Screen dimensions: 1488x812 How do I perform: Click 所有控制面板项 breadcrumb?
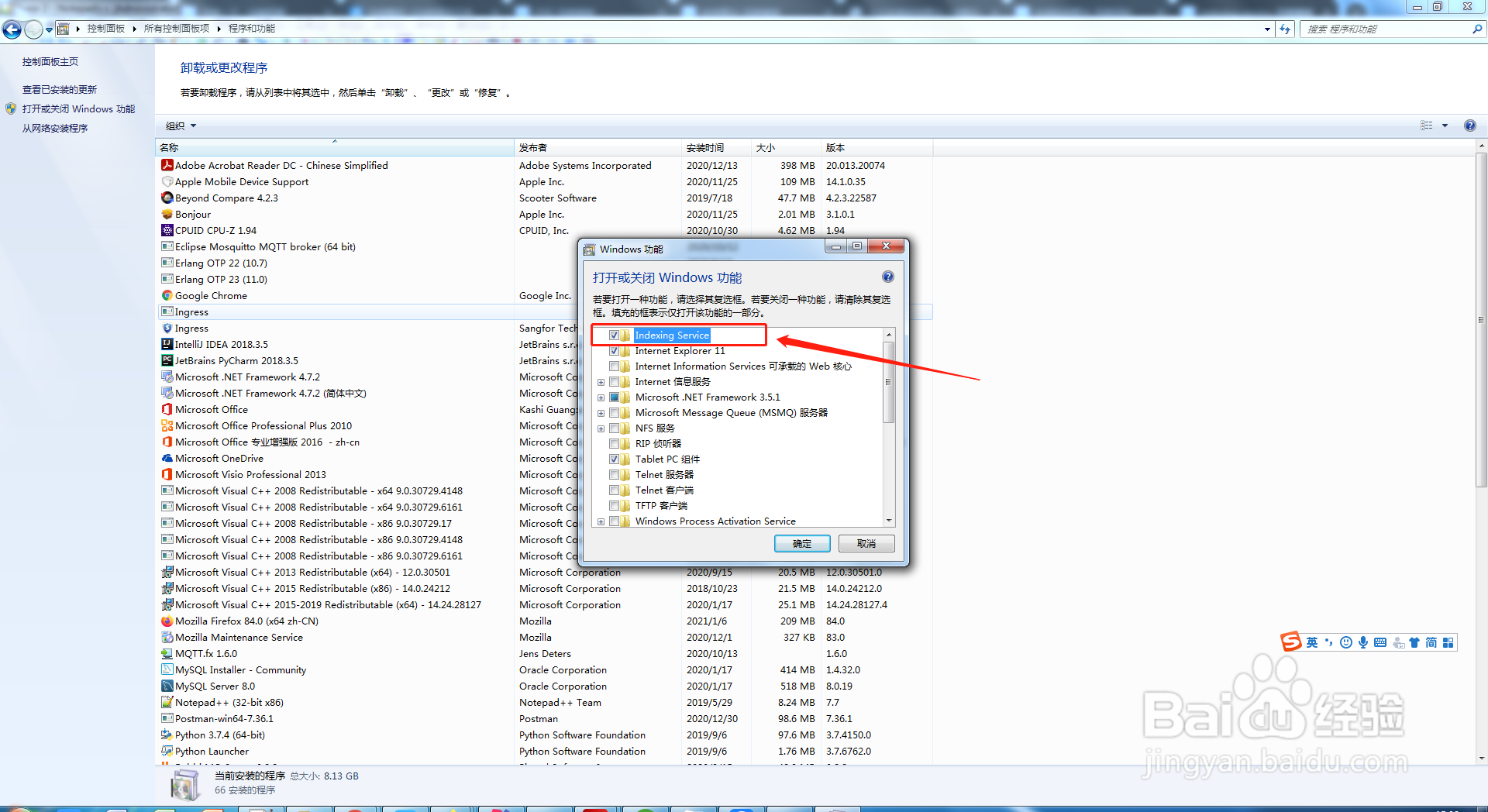[176, 29]
